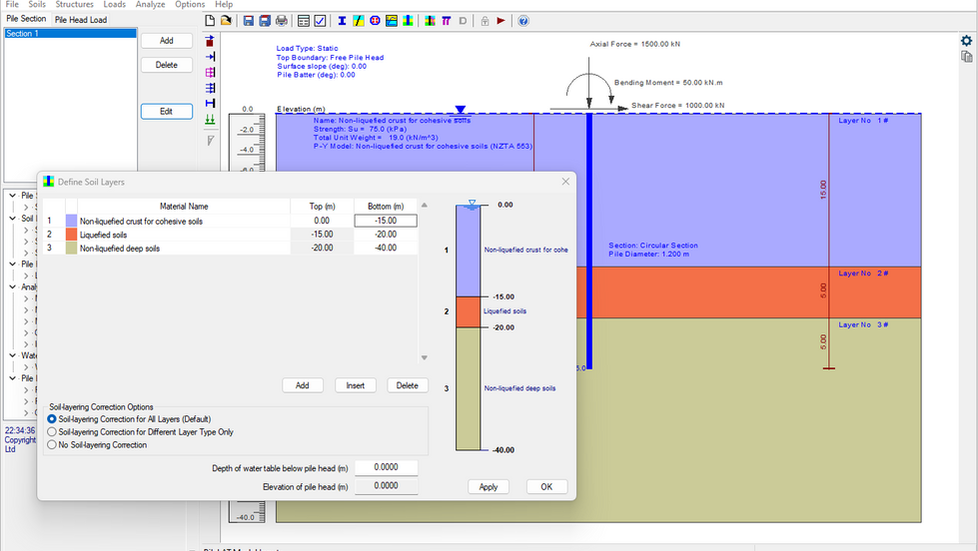Click the -40.00 Bottom cell of row 3
Viewport: 978px width, 551px height.
click(385, 248)
